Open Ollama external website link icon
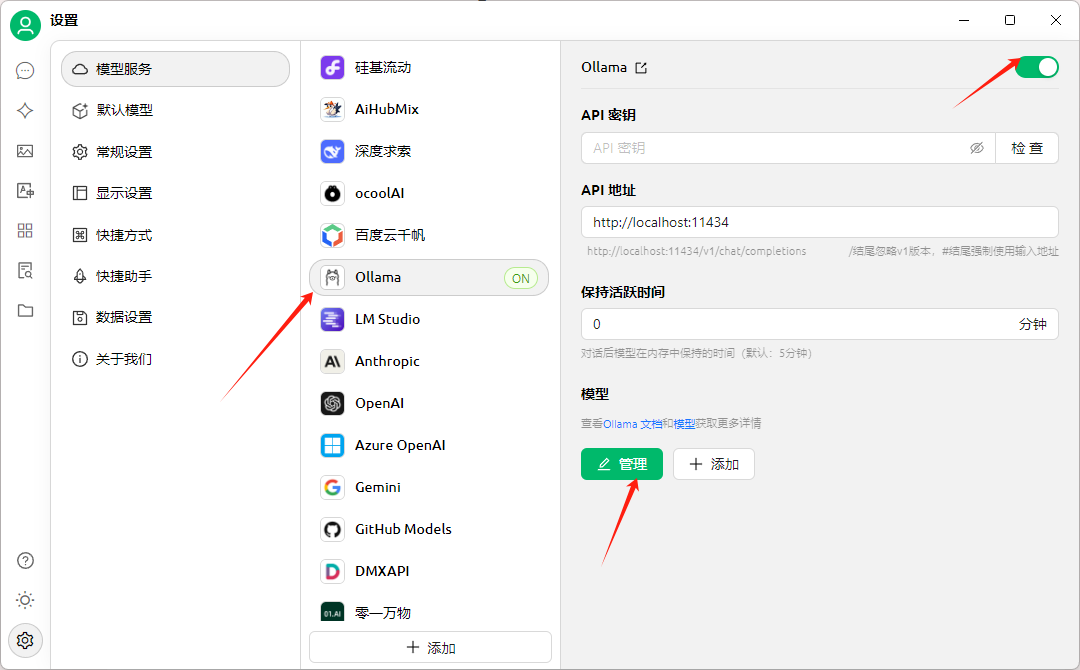This screenshot has height=670, width=1080. point(641,67)
